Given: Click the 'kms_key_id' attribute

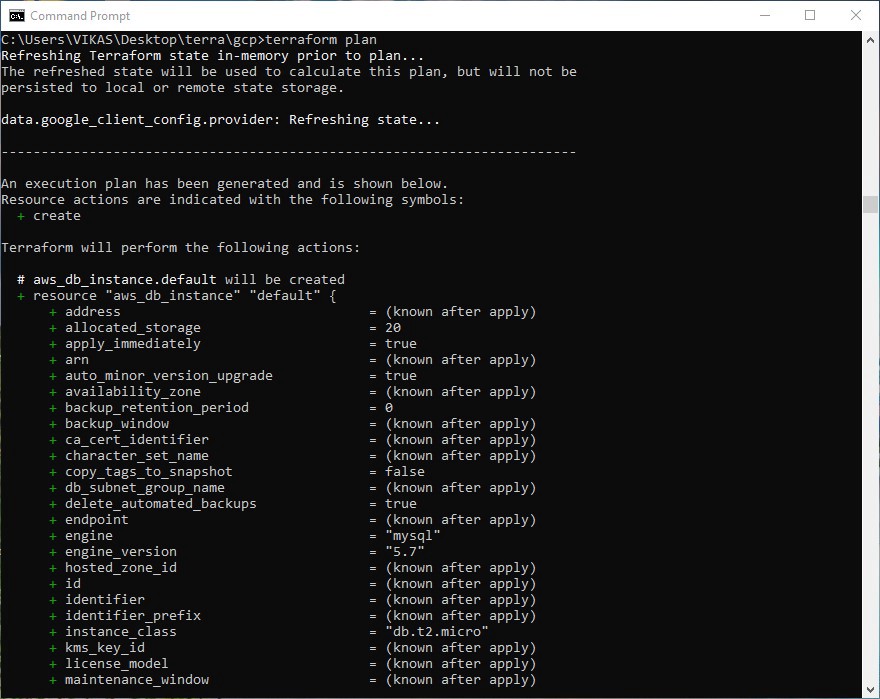Looking at the screenshot, I should 104,647.
